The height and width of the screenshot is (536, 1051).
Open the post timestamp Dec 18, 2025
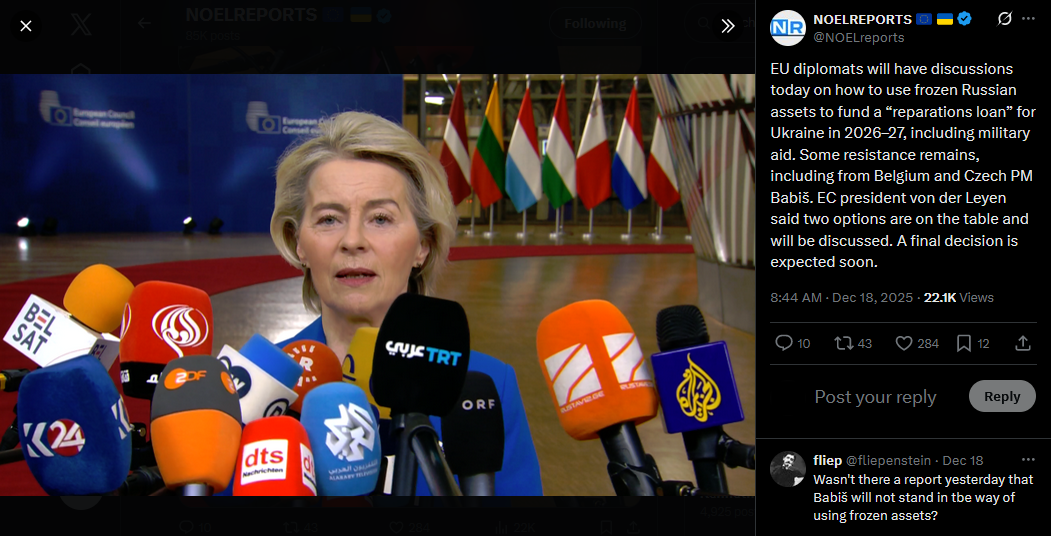coord(841,297)
